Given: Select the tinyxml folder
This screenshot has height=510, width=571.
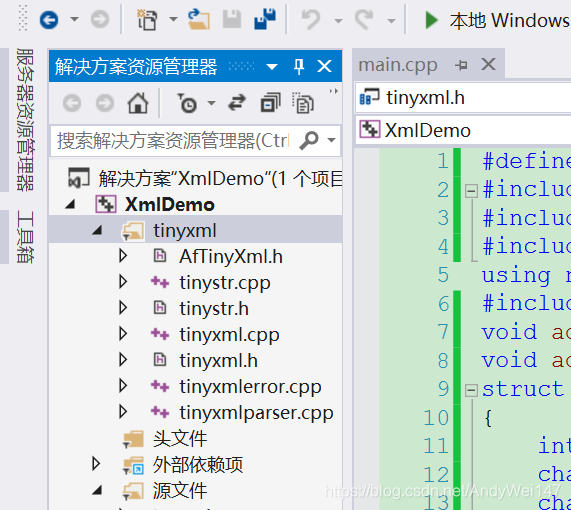Looking at the screenshot, I should click(185, 231).
